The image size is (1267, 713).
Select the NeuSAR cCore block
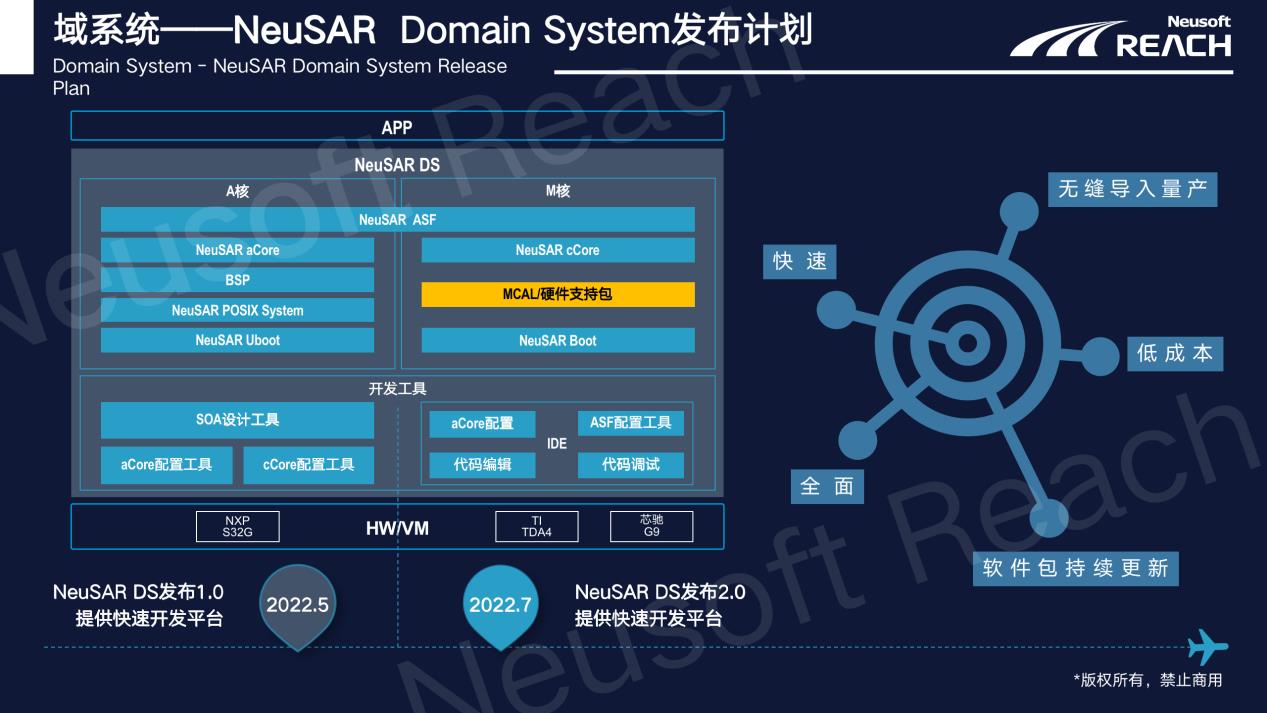tap(558, 250)
